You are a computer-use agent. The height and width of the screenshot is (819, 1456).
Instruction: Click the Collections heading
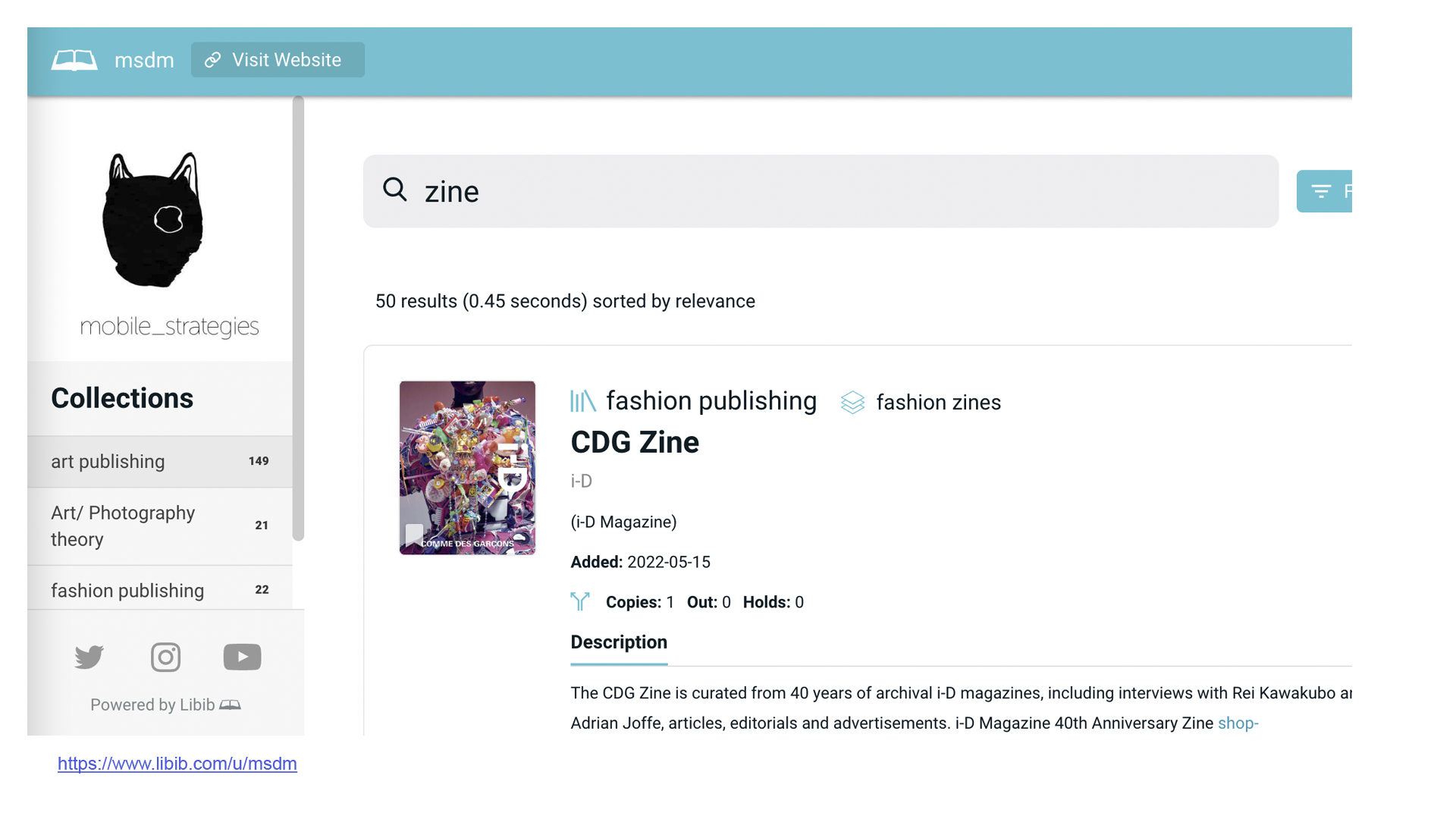click(122, 398)
